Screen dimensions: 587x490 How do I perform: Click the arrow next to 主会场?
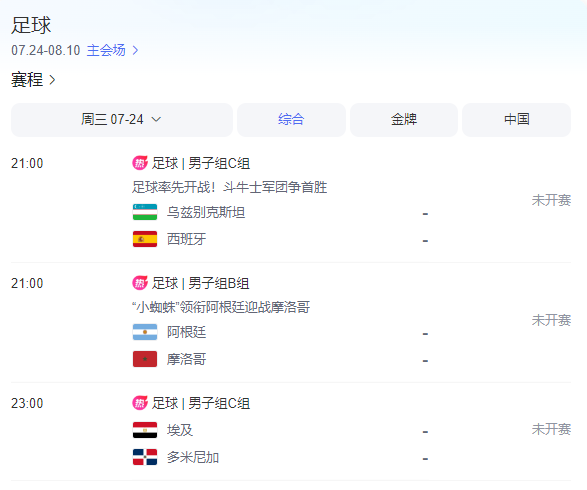point(136,50)
